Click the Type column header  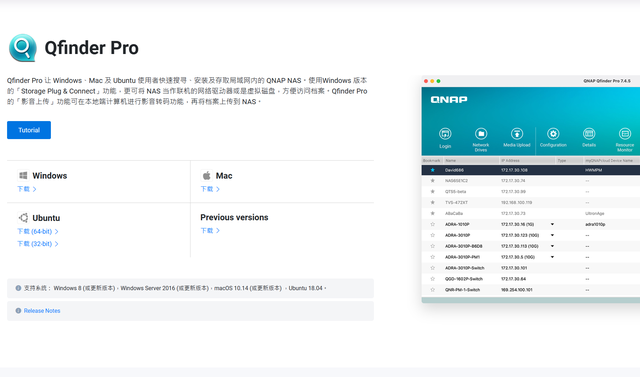click(569, 161)
